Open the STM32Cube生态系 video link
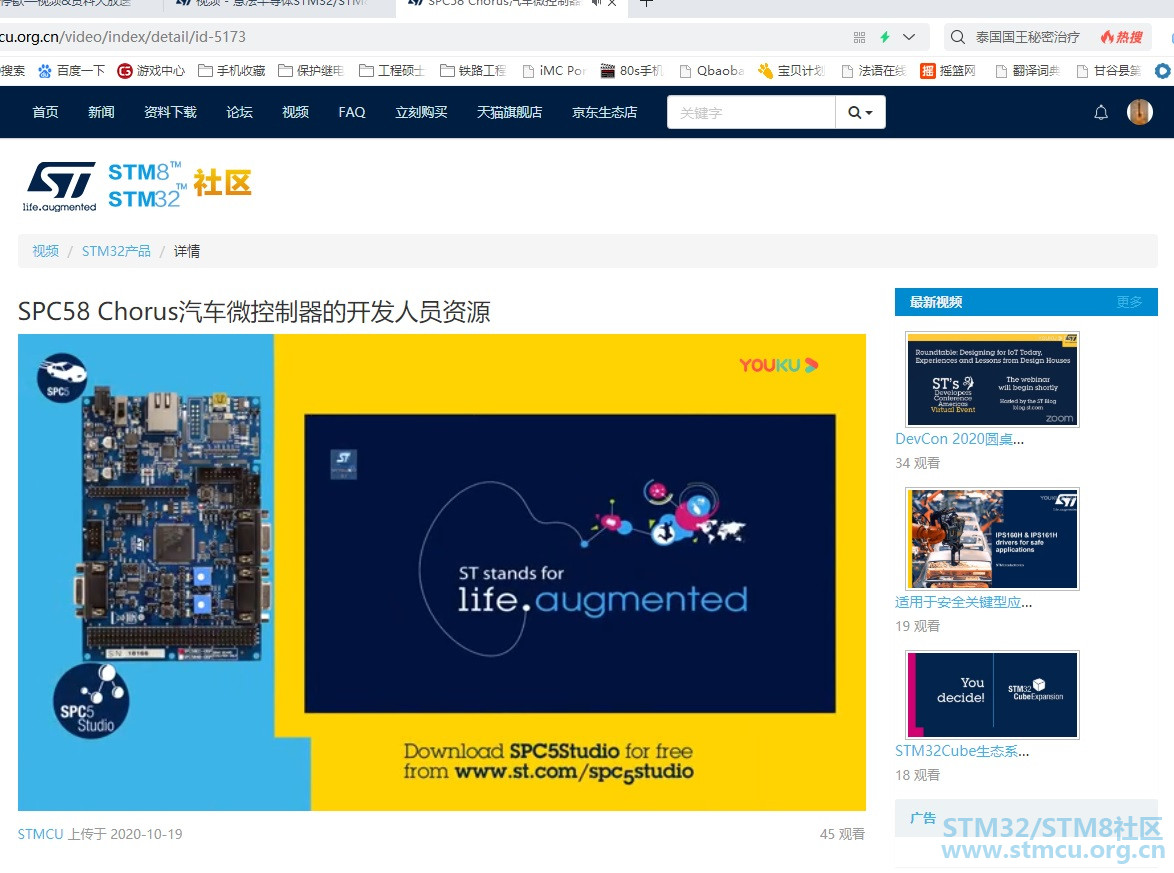The width and height of the screenshot is (1174, 873). coord(962,751)
